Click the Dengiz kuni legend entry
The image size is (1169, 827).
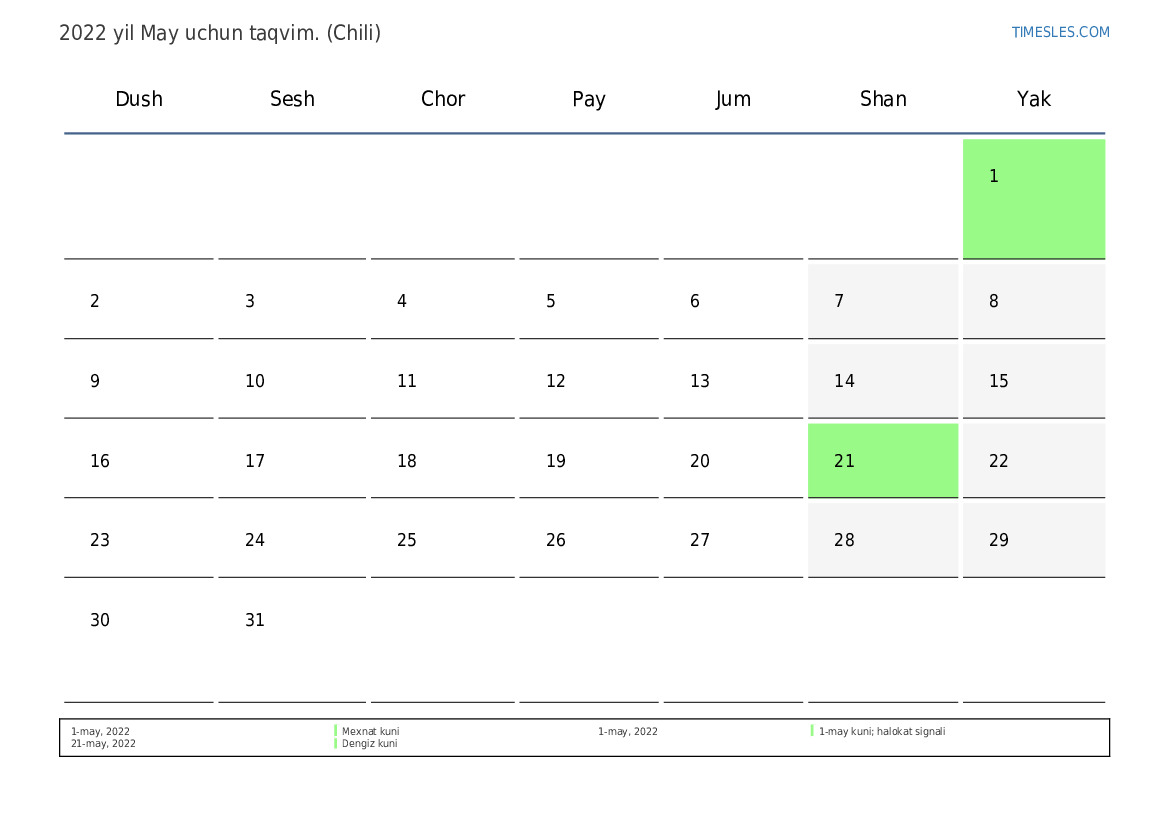click(369, 743)
